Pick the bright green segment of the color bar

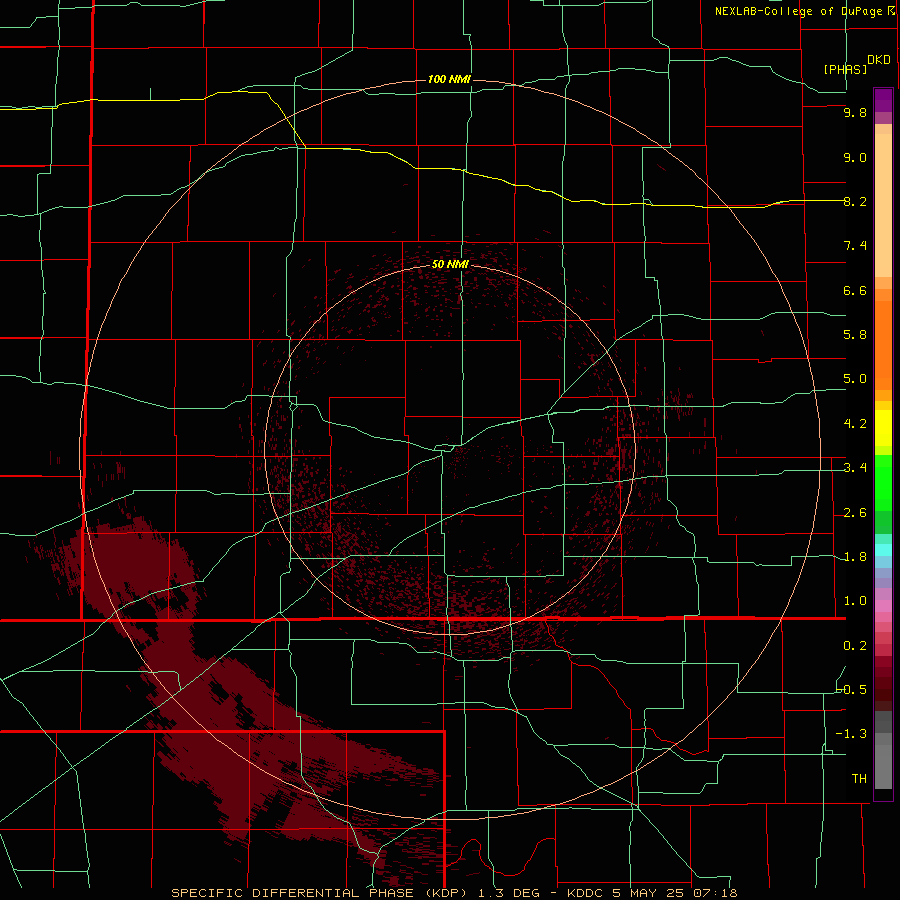883,483
